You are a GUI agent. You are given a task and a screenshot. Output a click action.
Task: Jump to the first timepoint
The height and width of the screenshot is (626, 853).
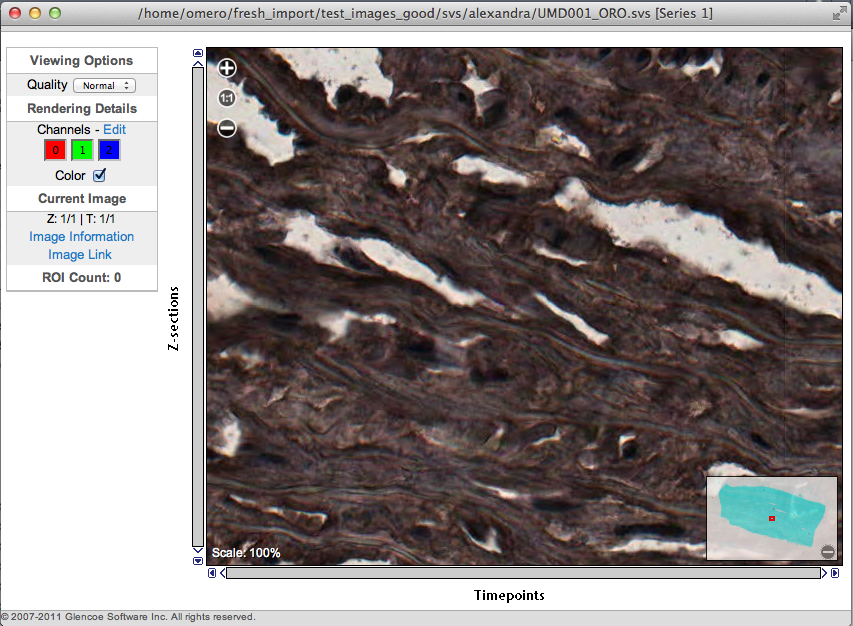point(212,573)
